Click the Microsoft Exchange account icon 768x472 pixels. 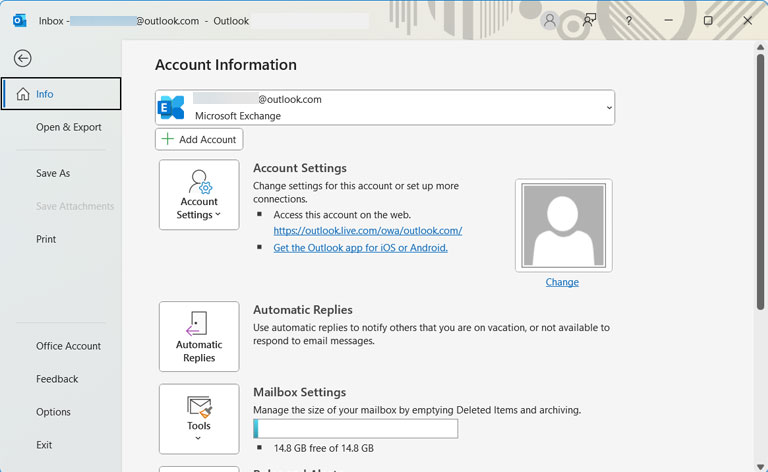171,107
